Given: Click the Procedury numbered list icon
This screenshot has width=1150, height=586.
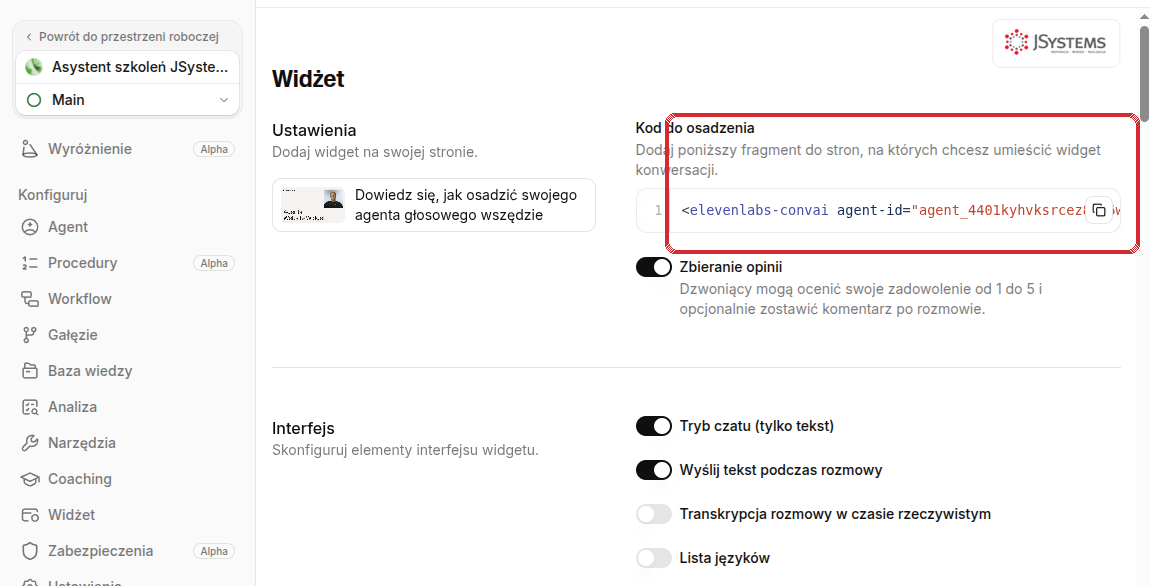Looking at the screenshot, I should pyautogui.click(x=29, y=263).
